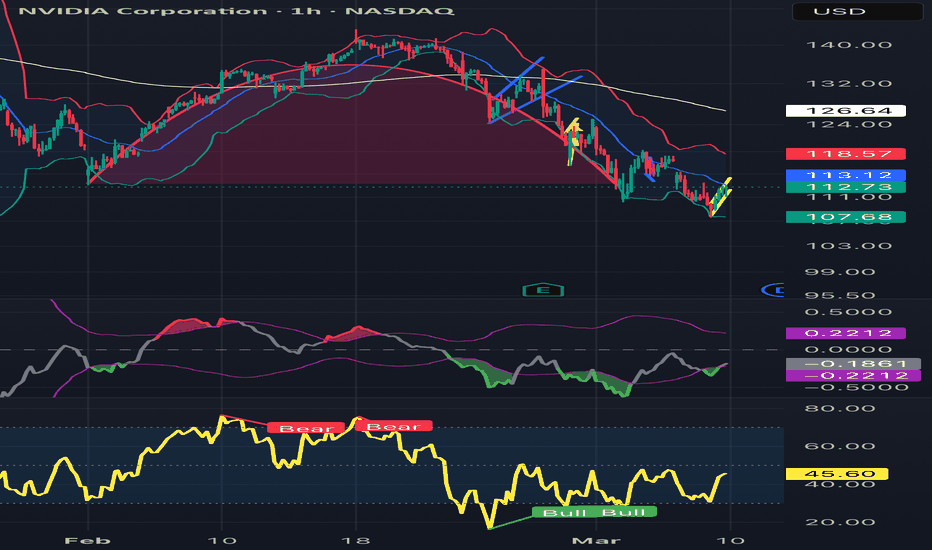Click the 20.00 RSI axis value
The width and height of the screenshot is (932, 550).
(840, 523)
